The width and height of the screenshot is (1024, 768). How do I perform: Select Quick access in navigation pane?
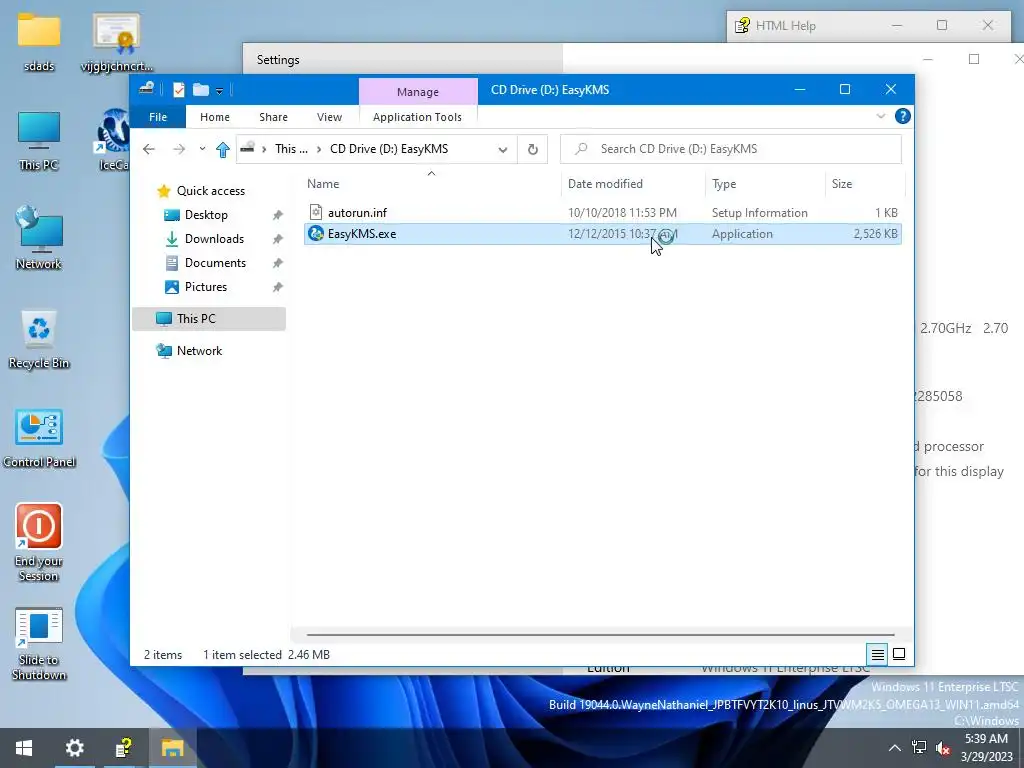210,191
